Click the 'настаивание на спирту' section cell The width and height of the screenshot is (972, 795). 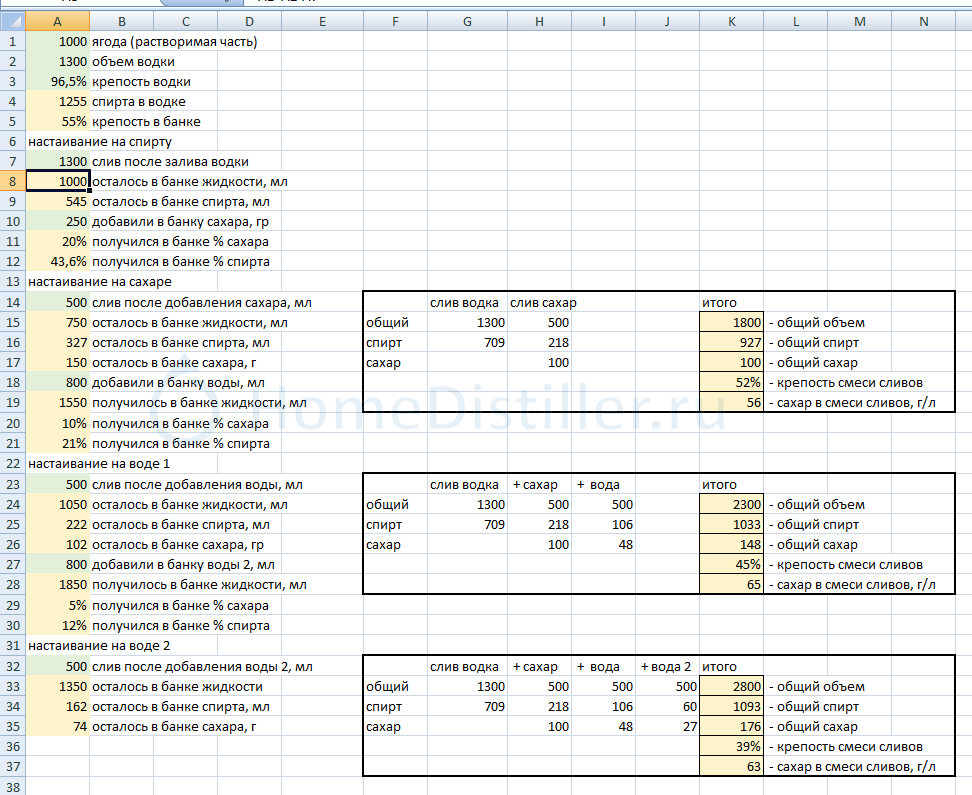100,142
